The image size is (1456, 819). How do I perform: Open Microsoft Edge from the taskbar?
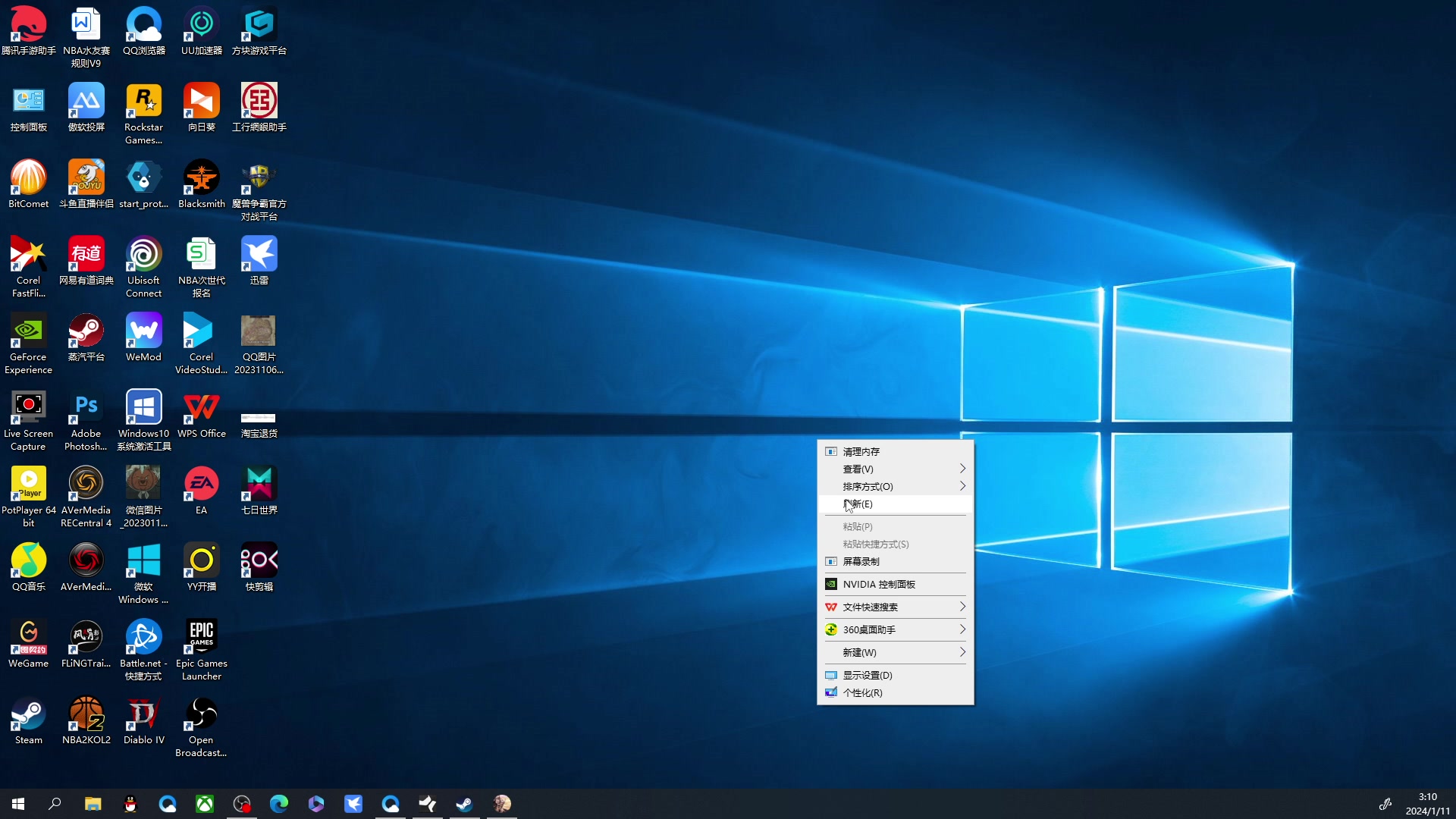(279, 804)
